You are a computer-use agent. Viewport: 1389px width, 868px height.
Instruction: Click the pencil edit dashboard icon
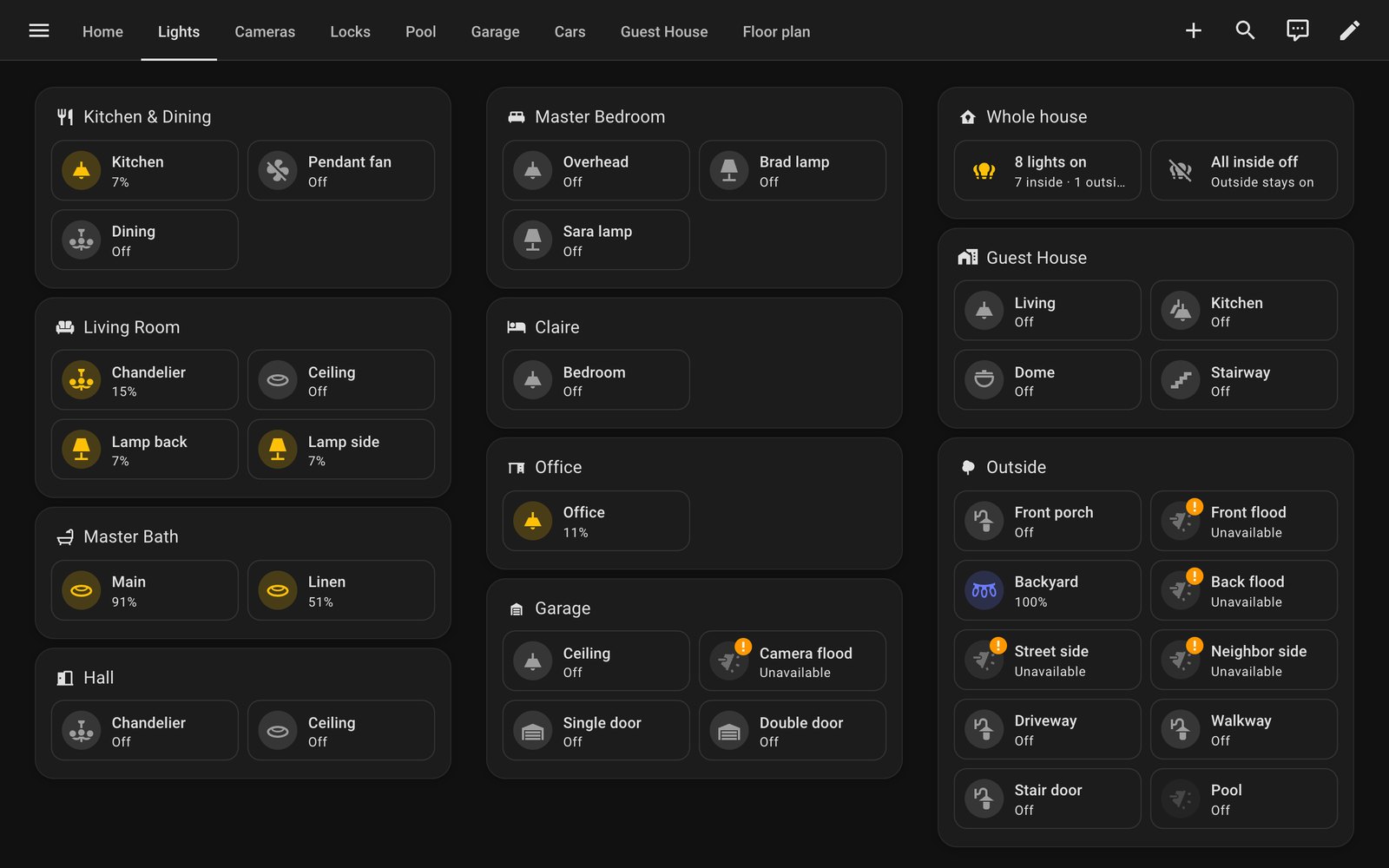[x=1350, y=31]
